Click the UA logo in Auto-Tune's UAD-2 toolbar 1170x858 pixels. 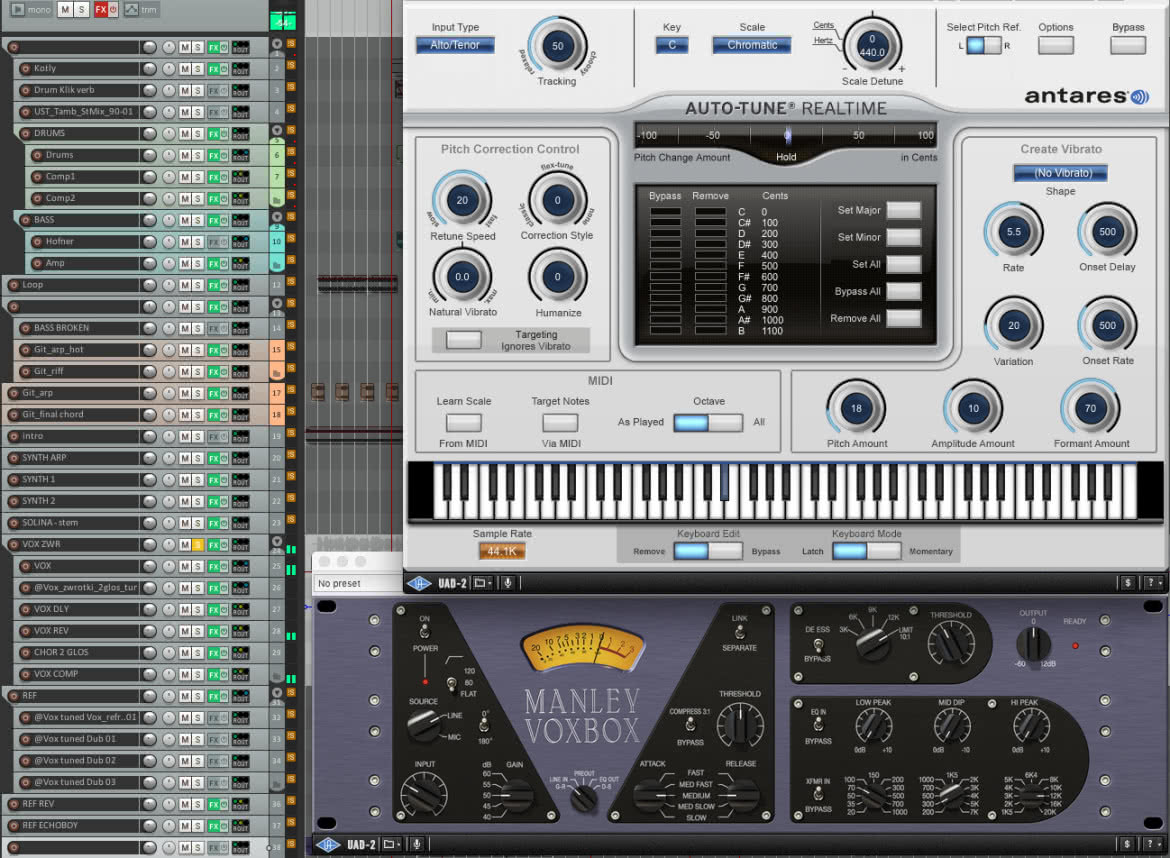(x=419, y=583)
